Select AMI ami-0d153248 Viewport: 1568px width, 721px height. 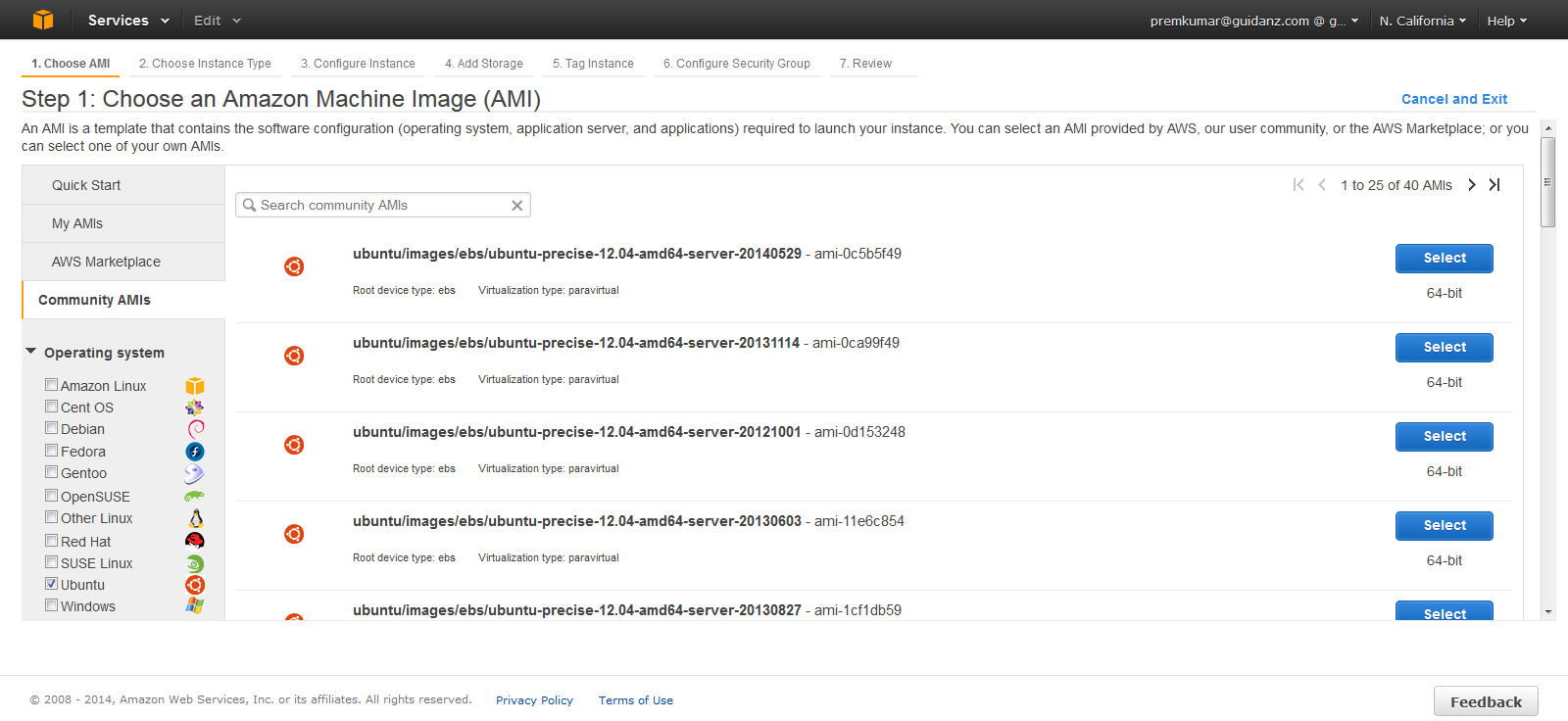click(x=1445, y=436)
